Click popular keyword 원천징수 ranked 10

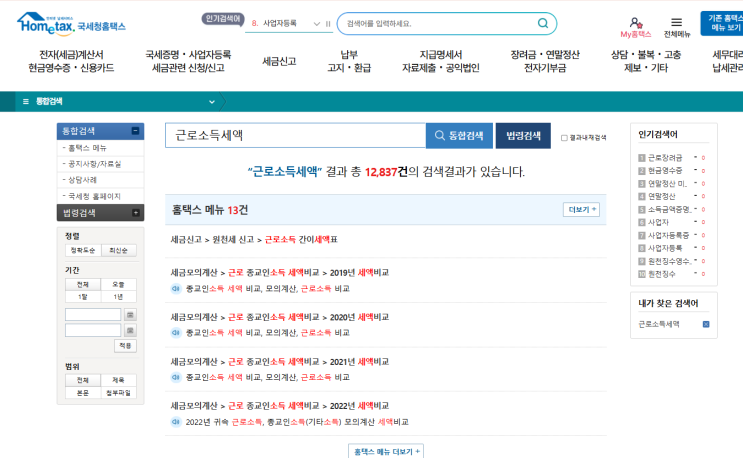pos(661,274)
